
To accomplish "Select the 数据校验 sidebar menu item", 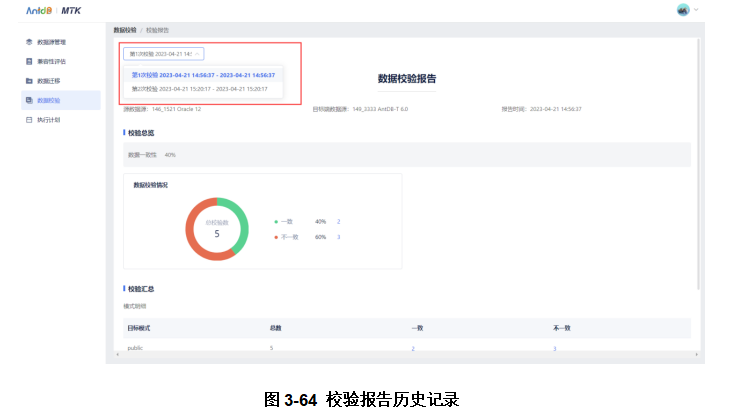I will point(61,100).
